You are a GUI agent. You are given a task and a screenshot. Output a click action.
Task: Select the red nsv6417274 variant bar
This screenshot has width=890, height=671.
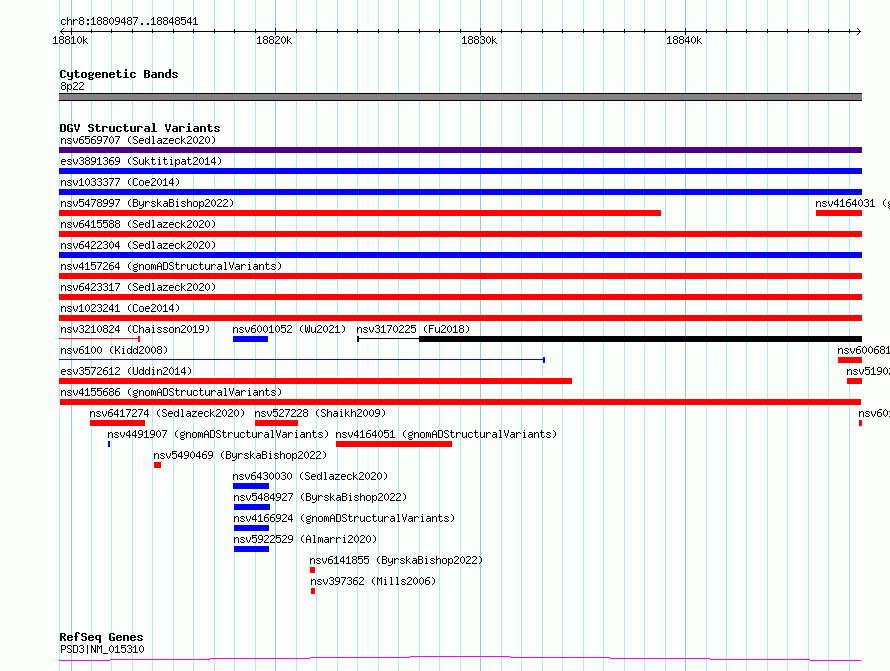point(117,423)
